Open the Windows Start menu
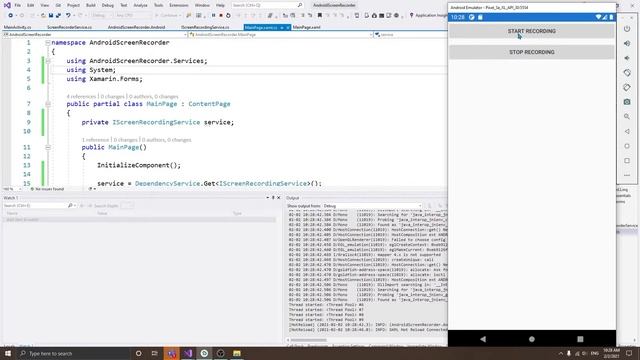640x360 pixels. [x=8, y=353]
